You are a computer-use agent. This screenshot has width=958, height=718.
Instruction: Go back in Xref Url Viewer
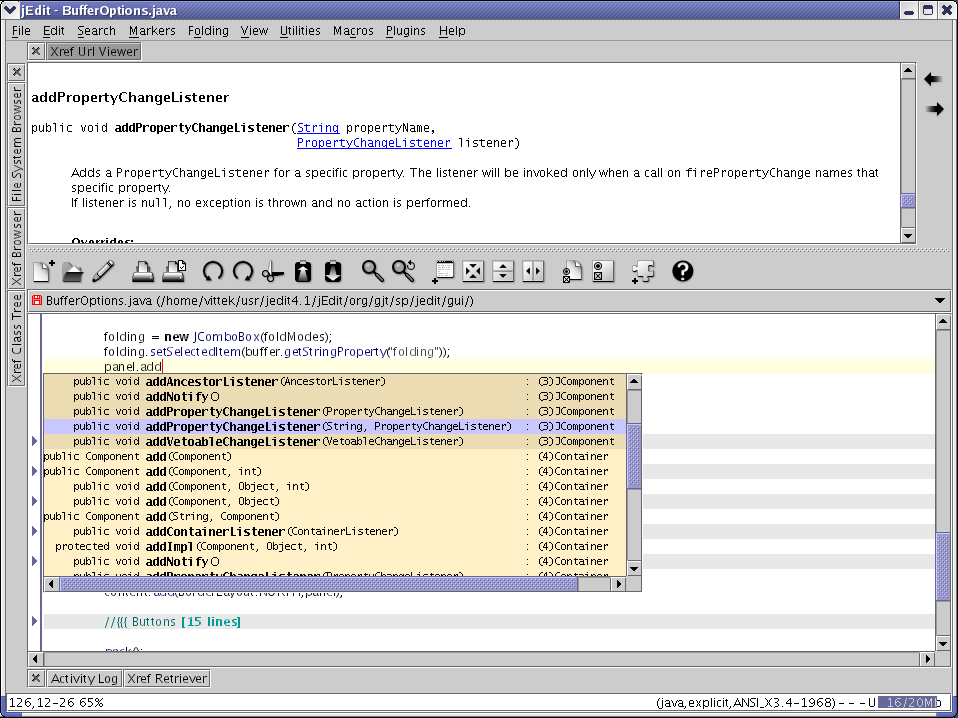click(x=933, y=79)
